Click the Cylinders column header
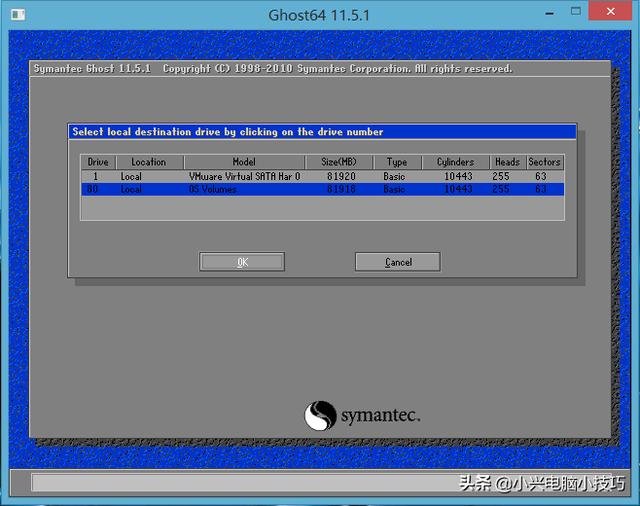640x506 pixels. coord(456,162)
